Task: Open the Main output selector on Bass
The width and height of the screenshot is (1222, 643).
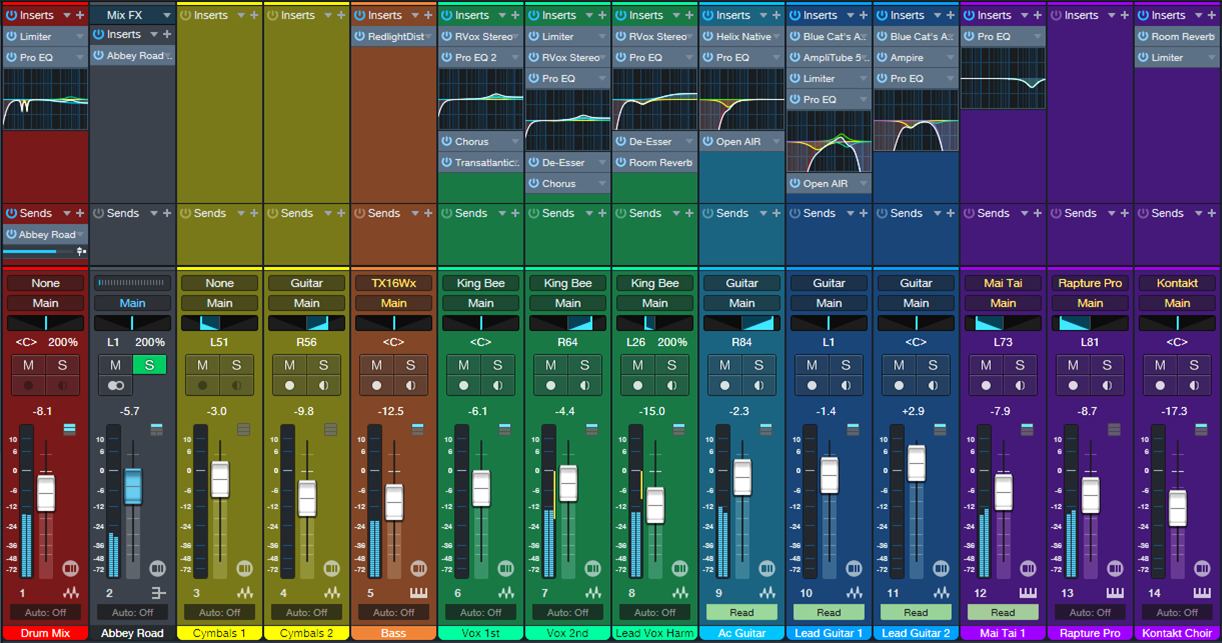Action: 394,303
